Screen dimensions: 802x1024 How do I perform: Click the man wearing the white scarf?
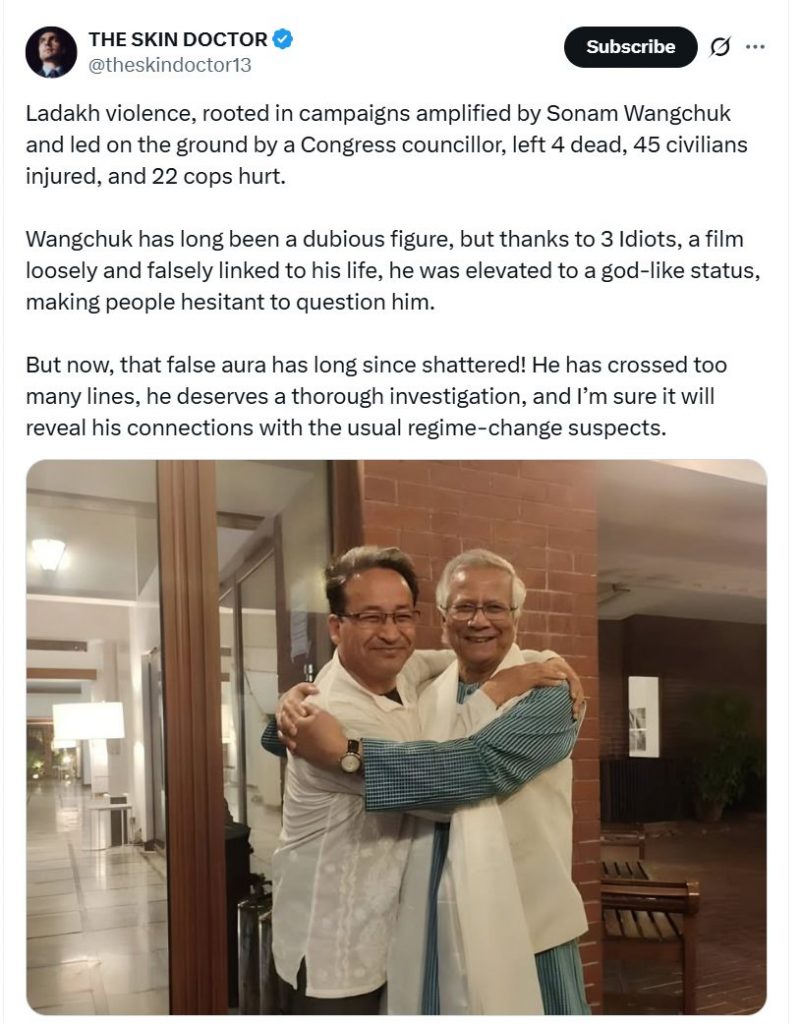pyautogui.click(x=496, y=784)
